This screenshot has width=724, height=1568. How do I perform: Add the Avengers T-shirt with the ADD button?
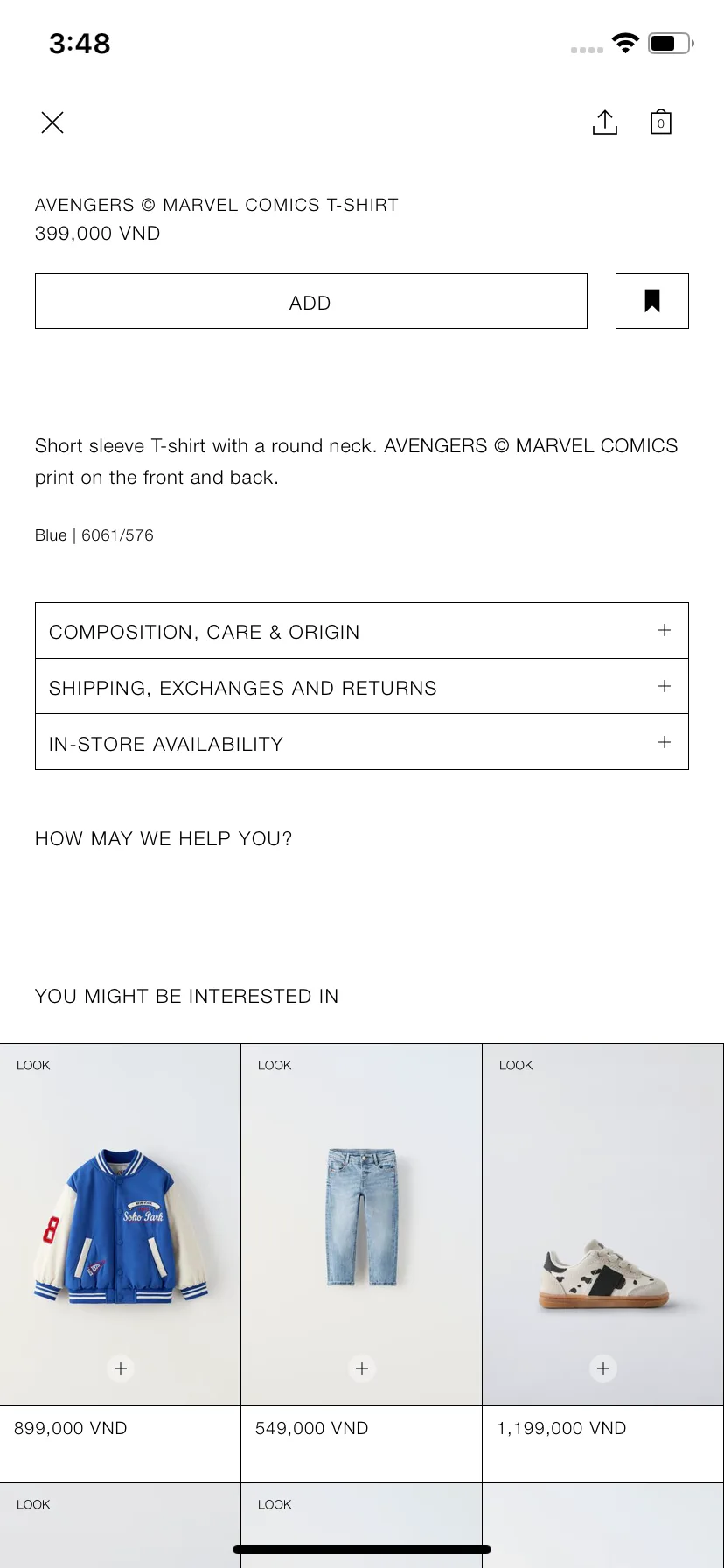310,301
